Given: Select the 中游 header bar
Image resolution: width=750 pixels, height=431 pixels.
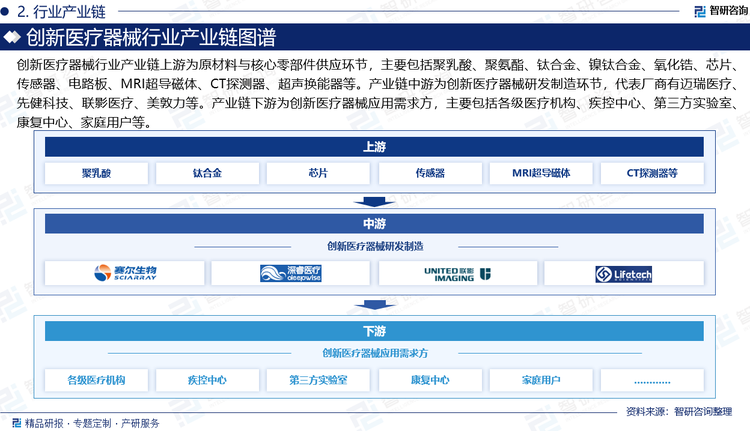Looking at the screenshot, I should (x=374, y=224).
